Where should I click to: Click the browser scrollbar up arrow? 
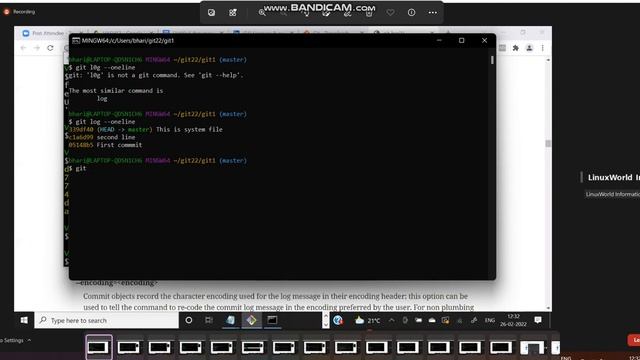[x=548, y=60]
